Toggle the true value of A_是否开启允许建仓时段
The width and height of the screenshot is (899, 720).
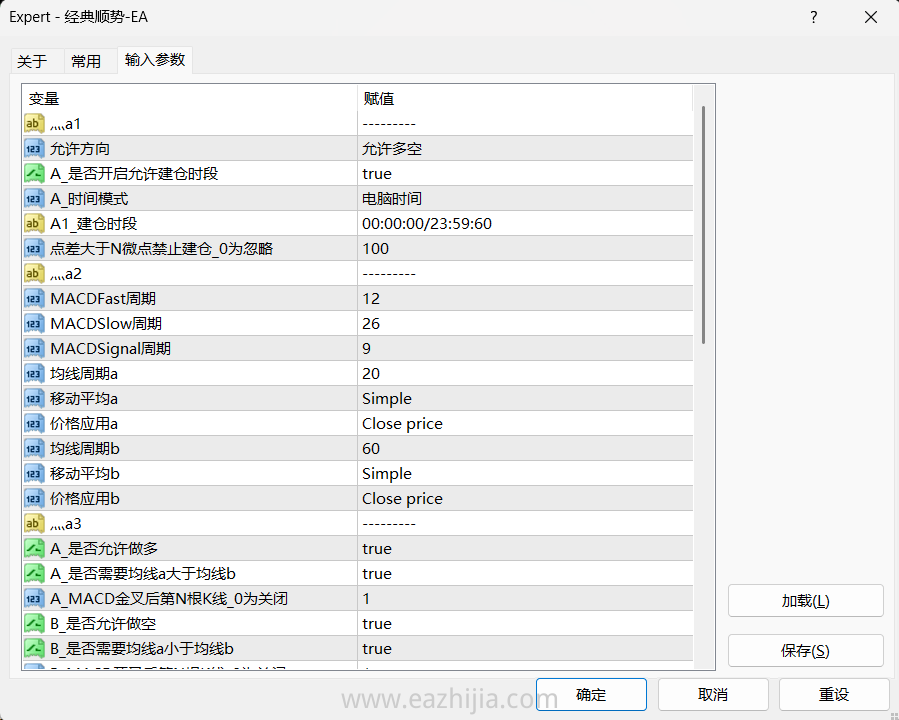tap(525, 173)
